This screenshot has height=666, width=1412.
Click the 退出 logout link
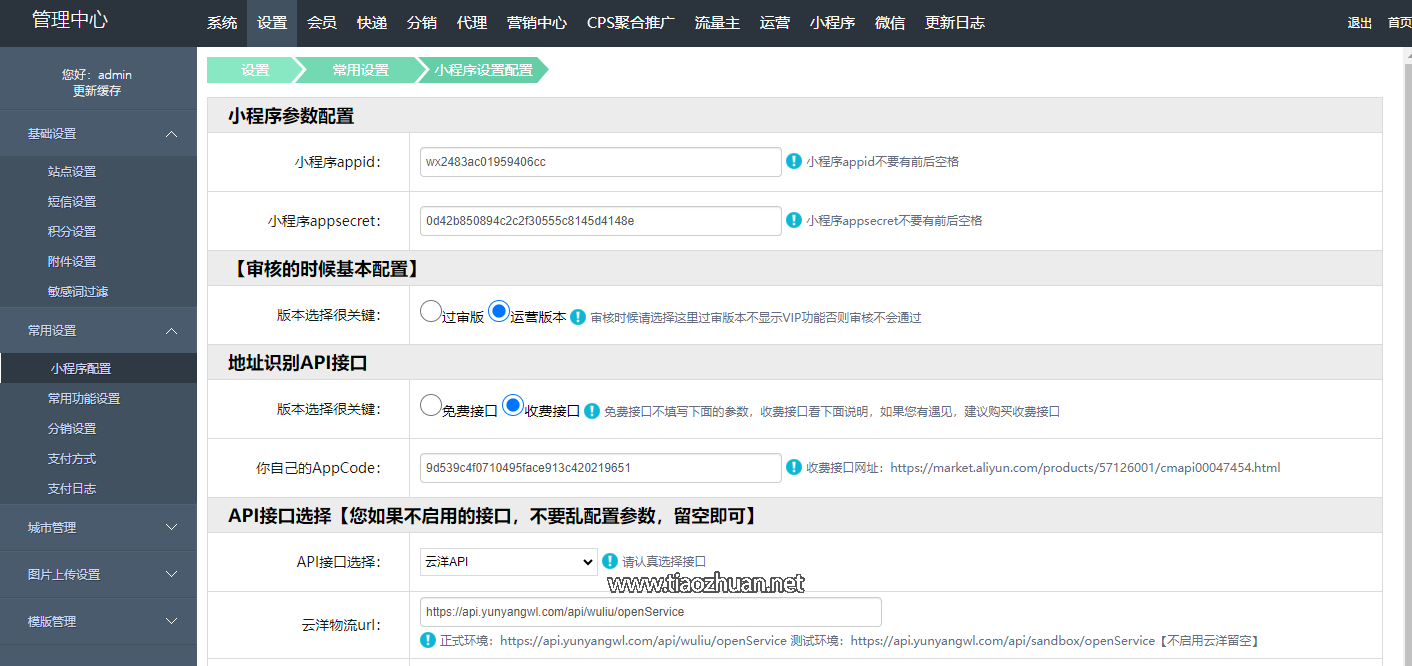[x=1359, y=23]
